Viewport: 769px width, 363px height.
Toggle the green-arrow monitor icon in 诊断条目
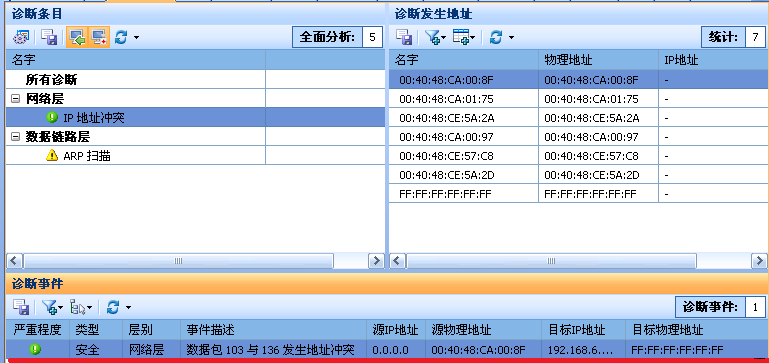tap(77, 37)
